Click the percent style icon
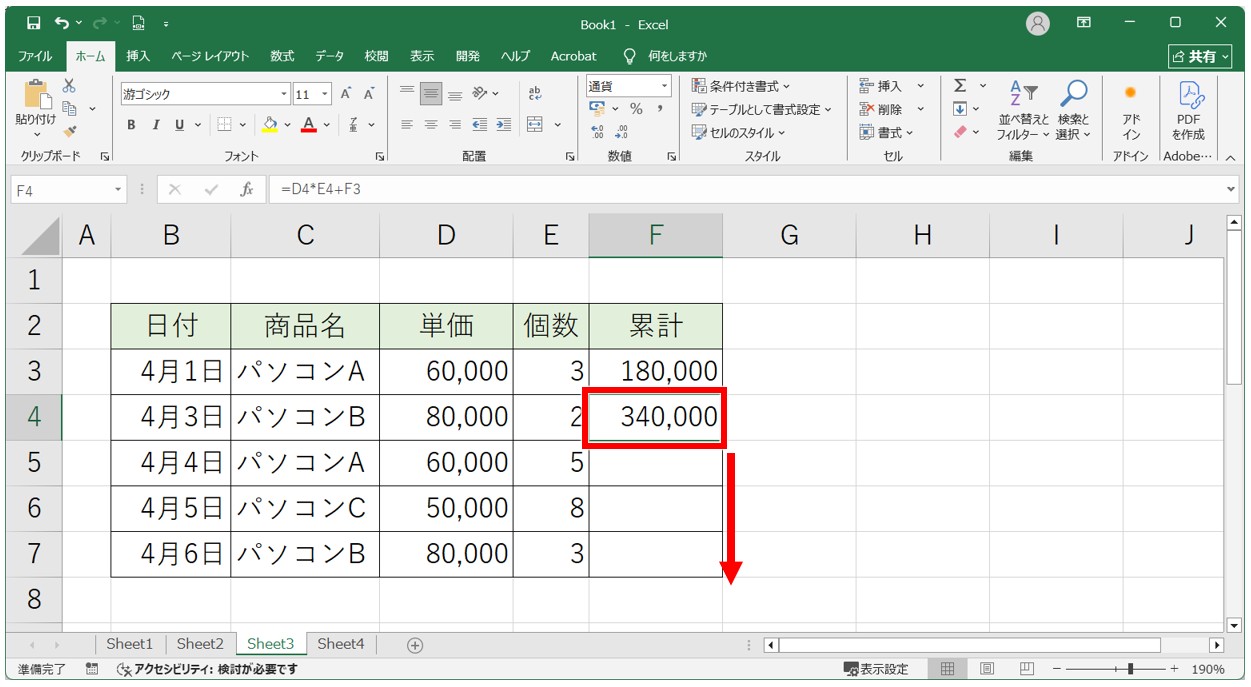This screenshot has width=1251, height=687. (635, 109)
